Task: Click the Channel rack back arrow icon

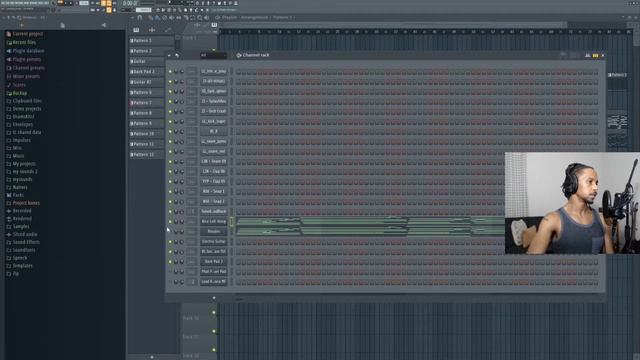Action: coord(170,55)
